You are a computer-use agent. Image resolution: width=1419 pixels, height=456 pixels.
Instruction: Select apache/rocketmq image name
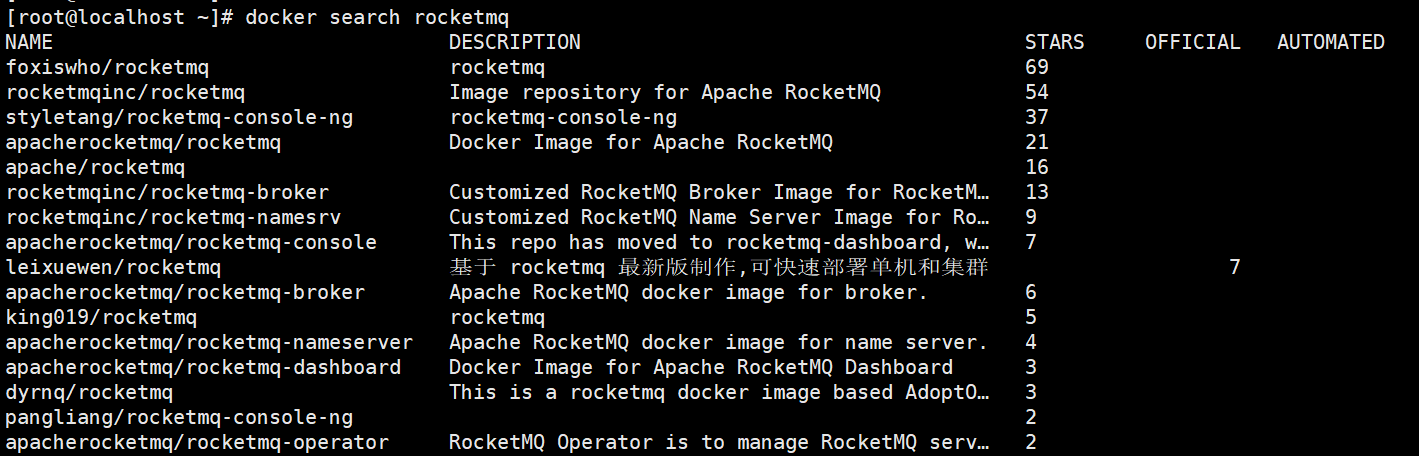click(95, 167)
